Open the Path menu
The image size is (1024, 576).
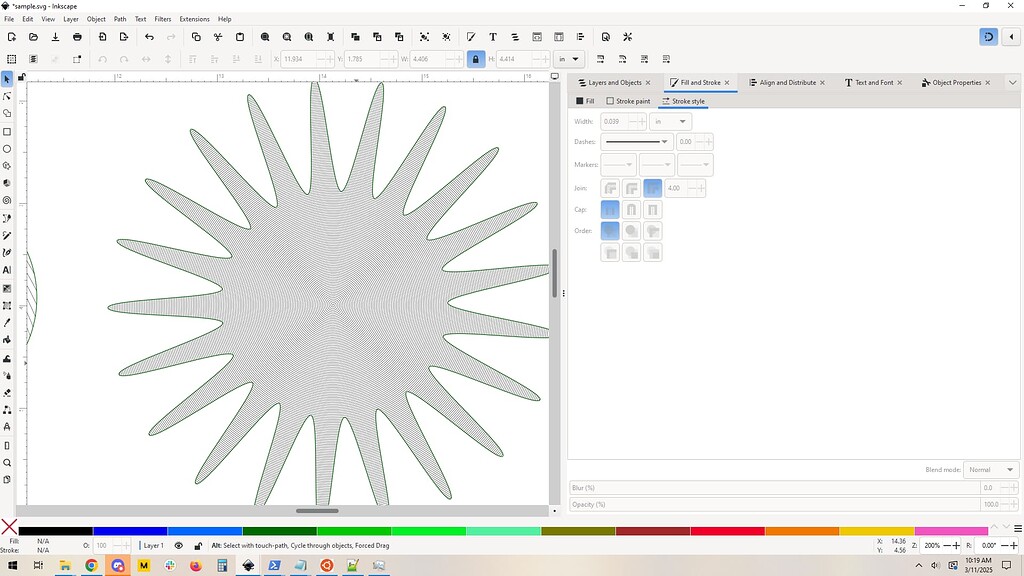(x=120, y=19)
